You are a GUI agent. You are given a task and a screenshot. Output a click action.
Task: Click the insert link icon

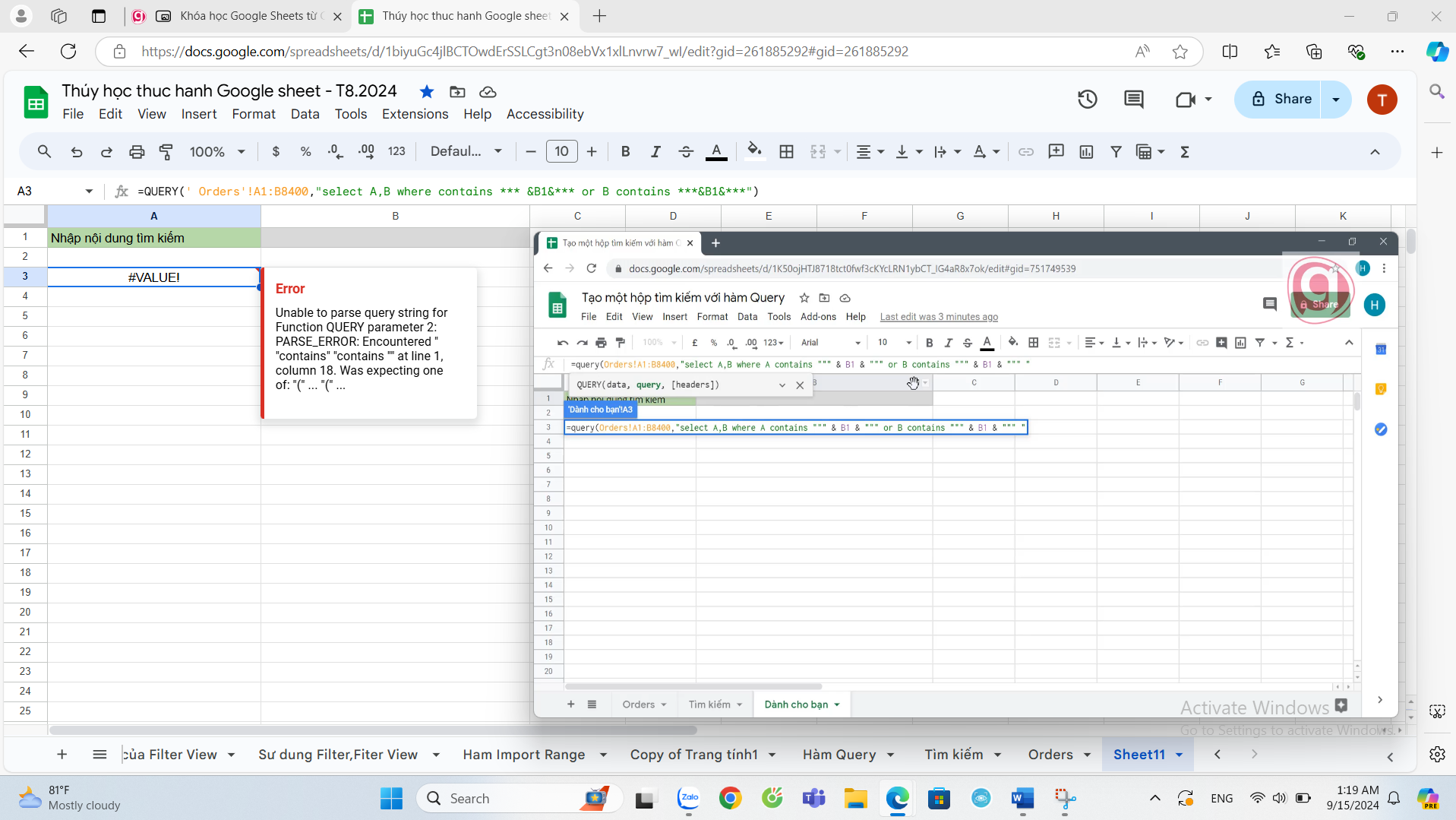(x=1025, y=152)
